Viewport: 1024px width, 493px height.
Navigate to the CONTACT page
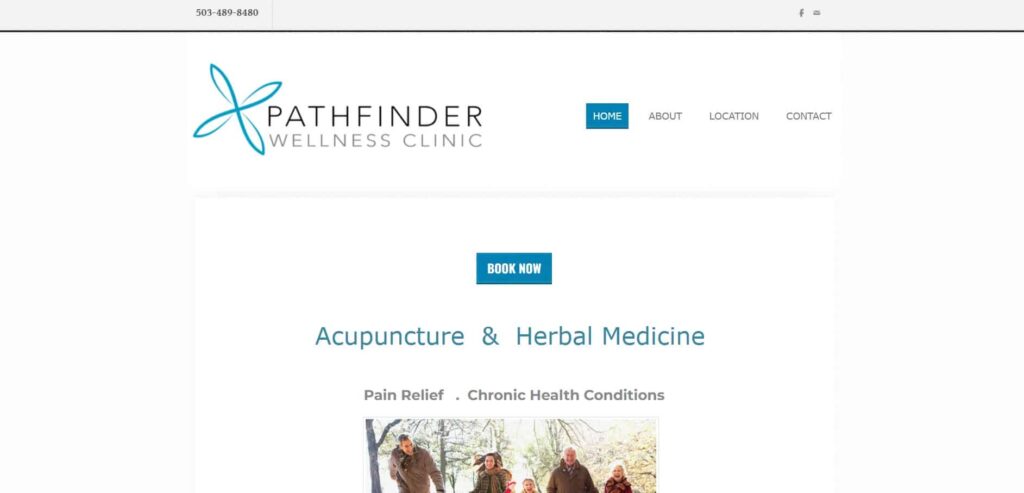coord(808,116)
